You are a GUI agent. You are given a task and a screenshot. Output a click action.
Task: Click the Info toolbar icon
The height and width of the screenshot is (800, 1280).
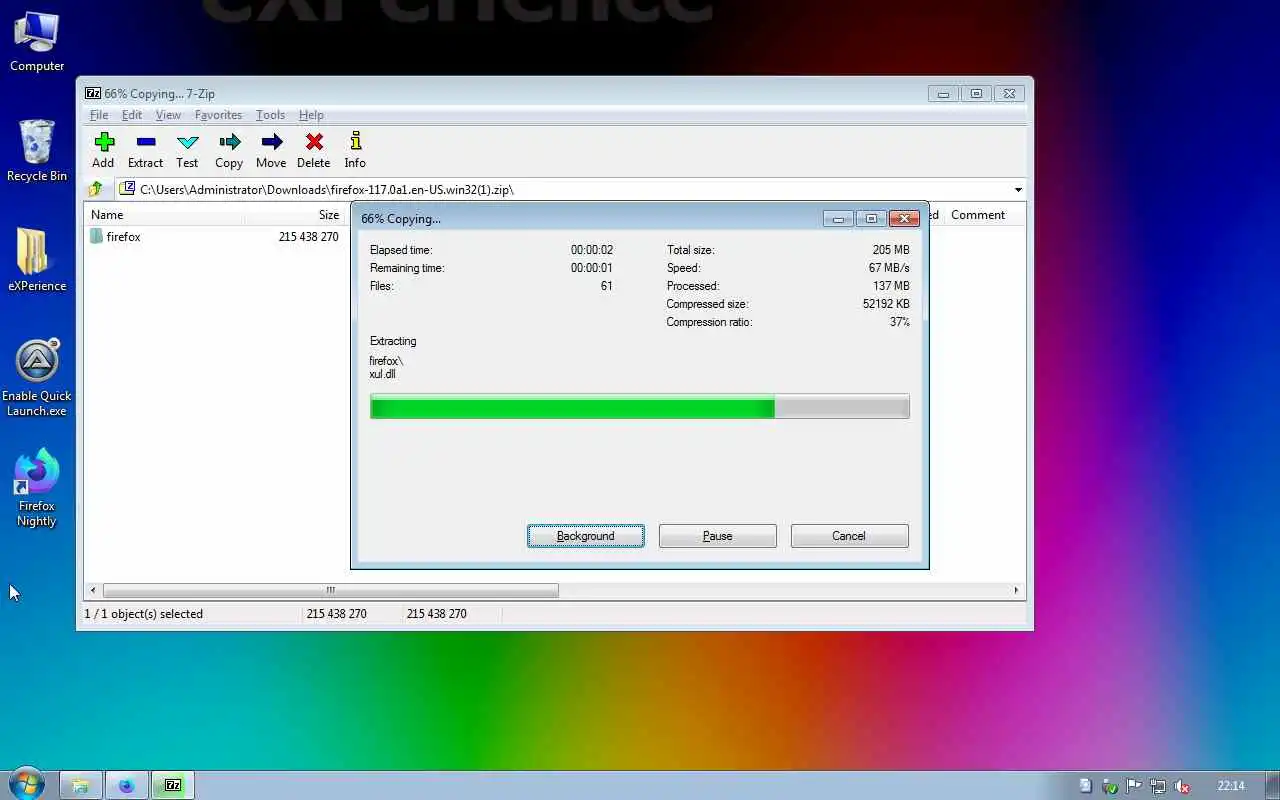[x=355, y=142]
